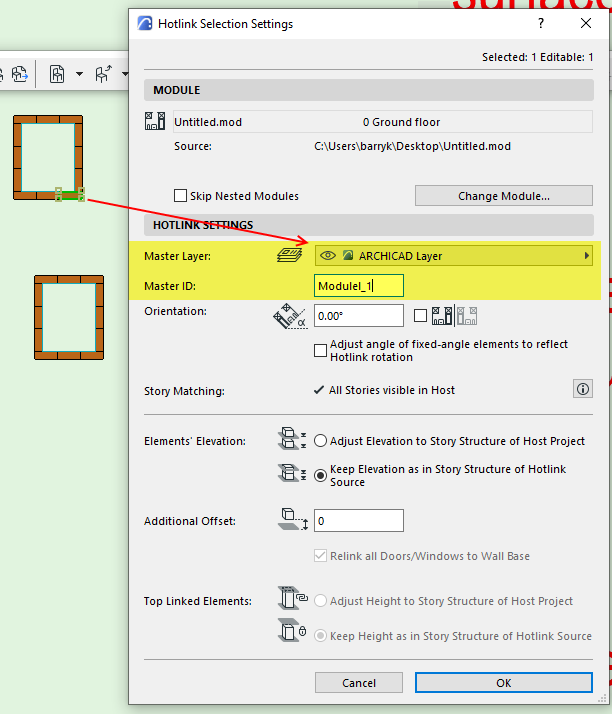Click the toolbar furniture/chair tool icon
The width and height of the screenshot is (612, 714).
[x=57, y=74]
